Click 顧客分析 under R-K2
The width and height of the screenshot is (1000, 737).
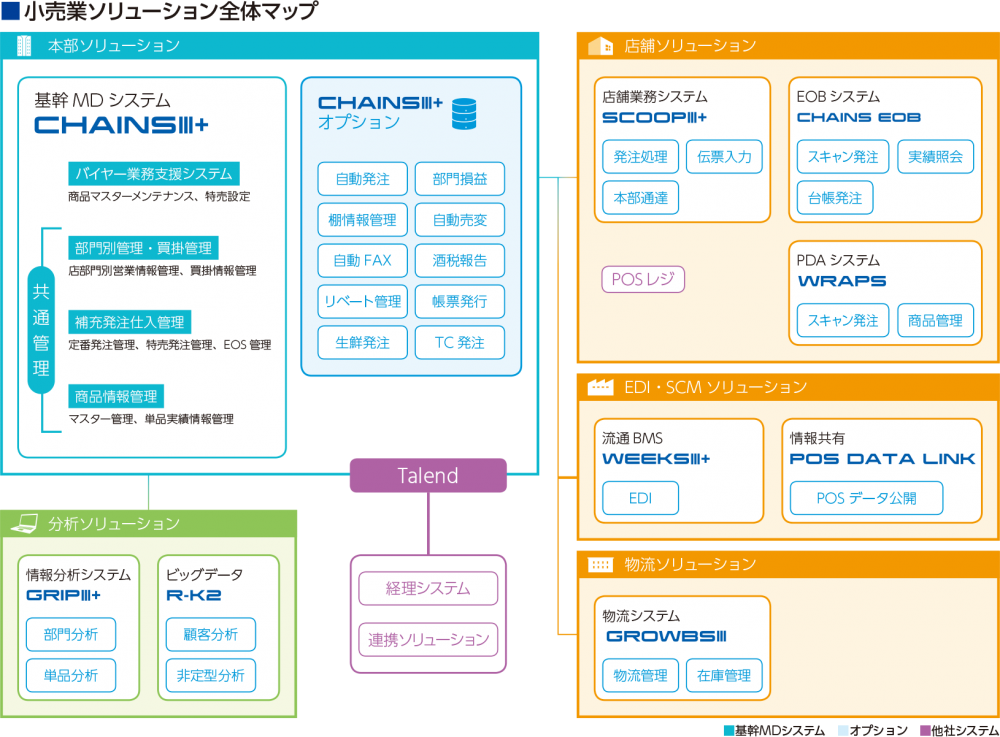click(x=210, y=634)
